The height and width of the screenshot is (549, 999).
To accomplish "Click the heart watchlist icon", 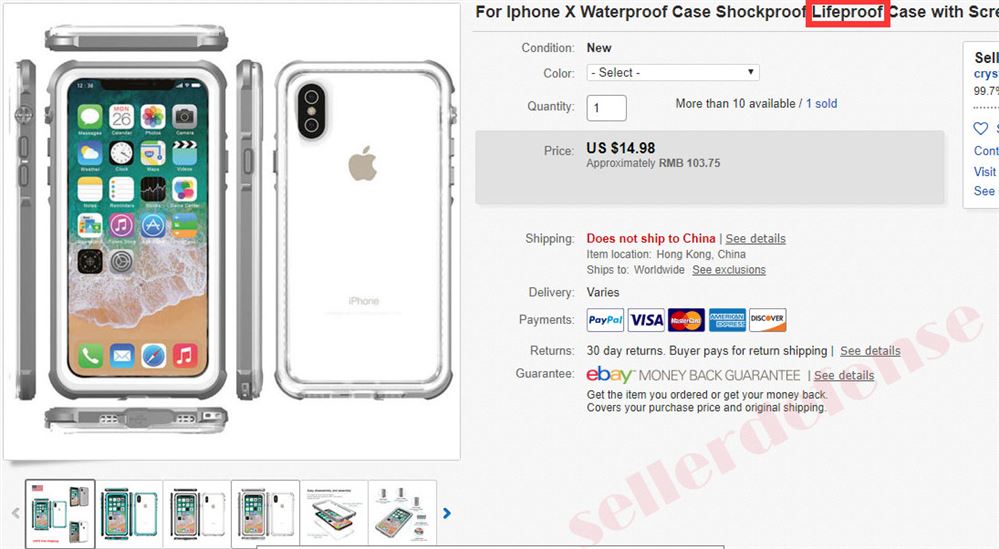I will tap(981, 129).
